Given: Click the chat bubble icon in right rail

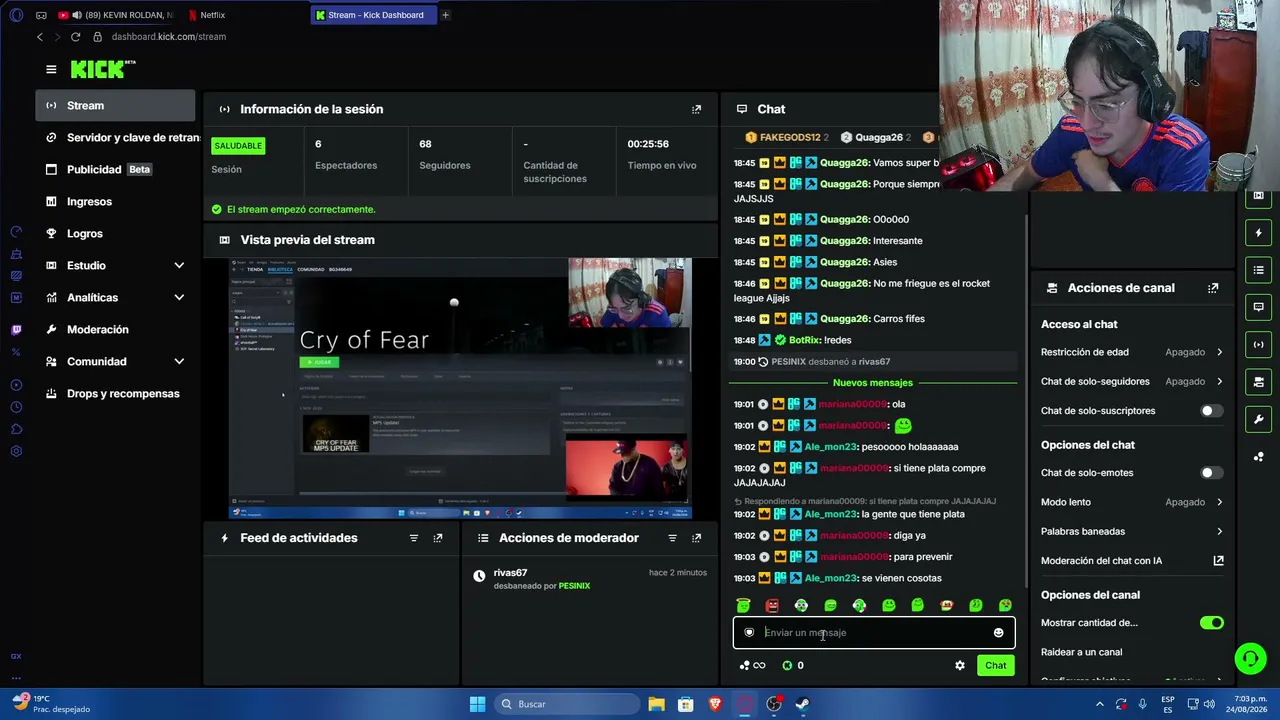Looking at the screenshot, I should click(x=1259, y=307).
